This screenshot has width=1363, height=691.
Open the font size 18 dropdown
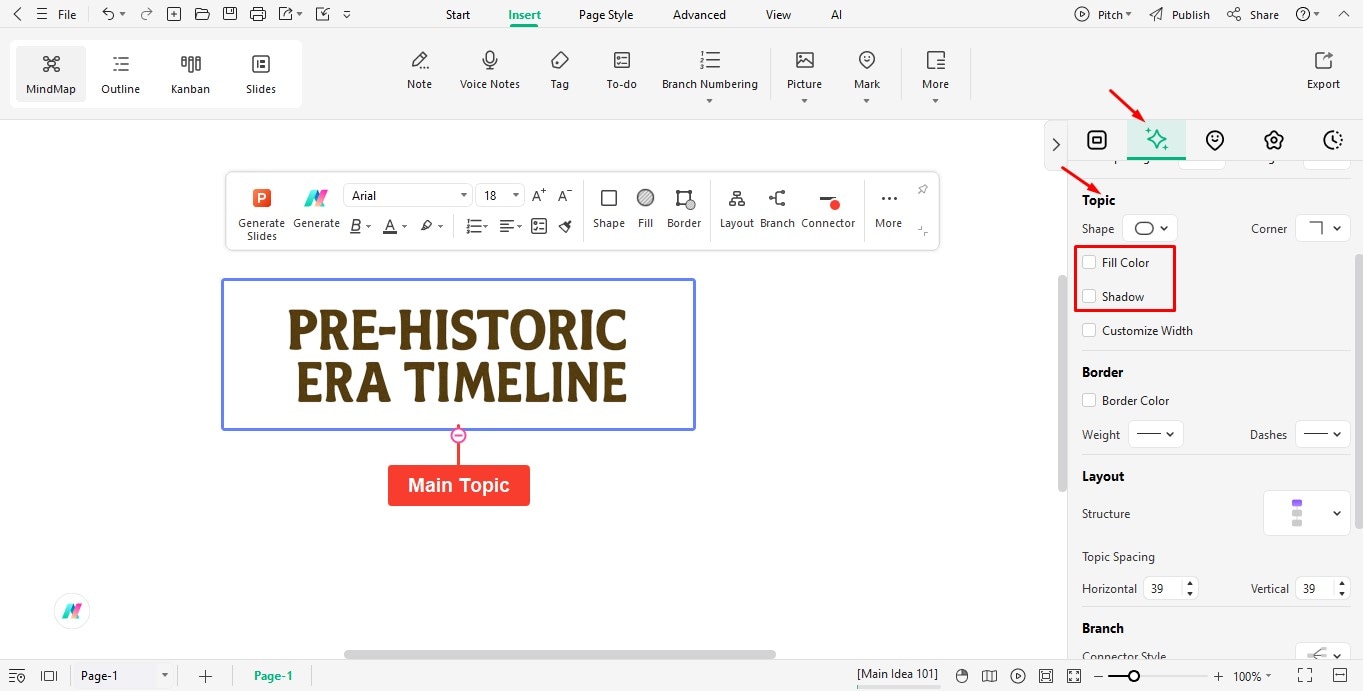(x=500, y=195)
